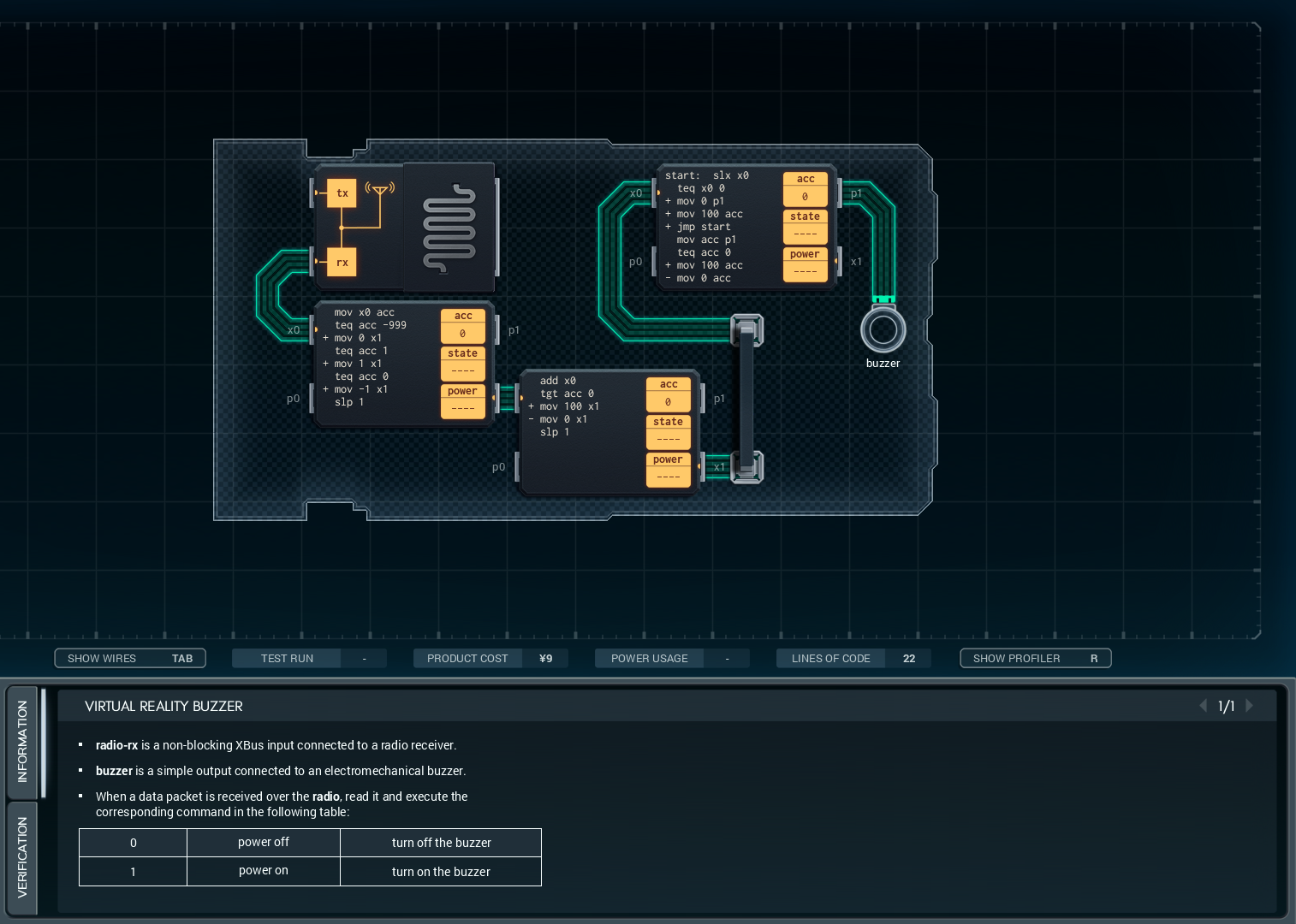Click the 'jmp start' code line
The width and height of the screenshot is (1296, 924).
[704, 227]
